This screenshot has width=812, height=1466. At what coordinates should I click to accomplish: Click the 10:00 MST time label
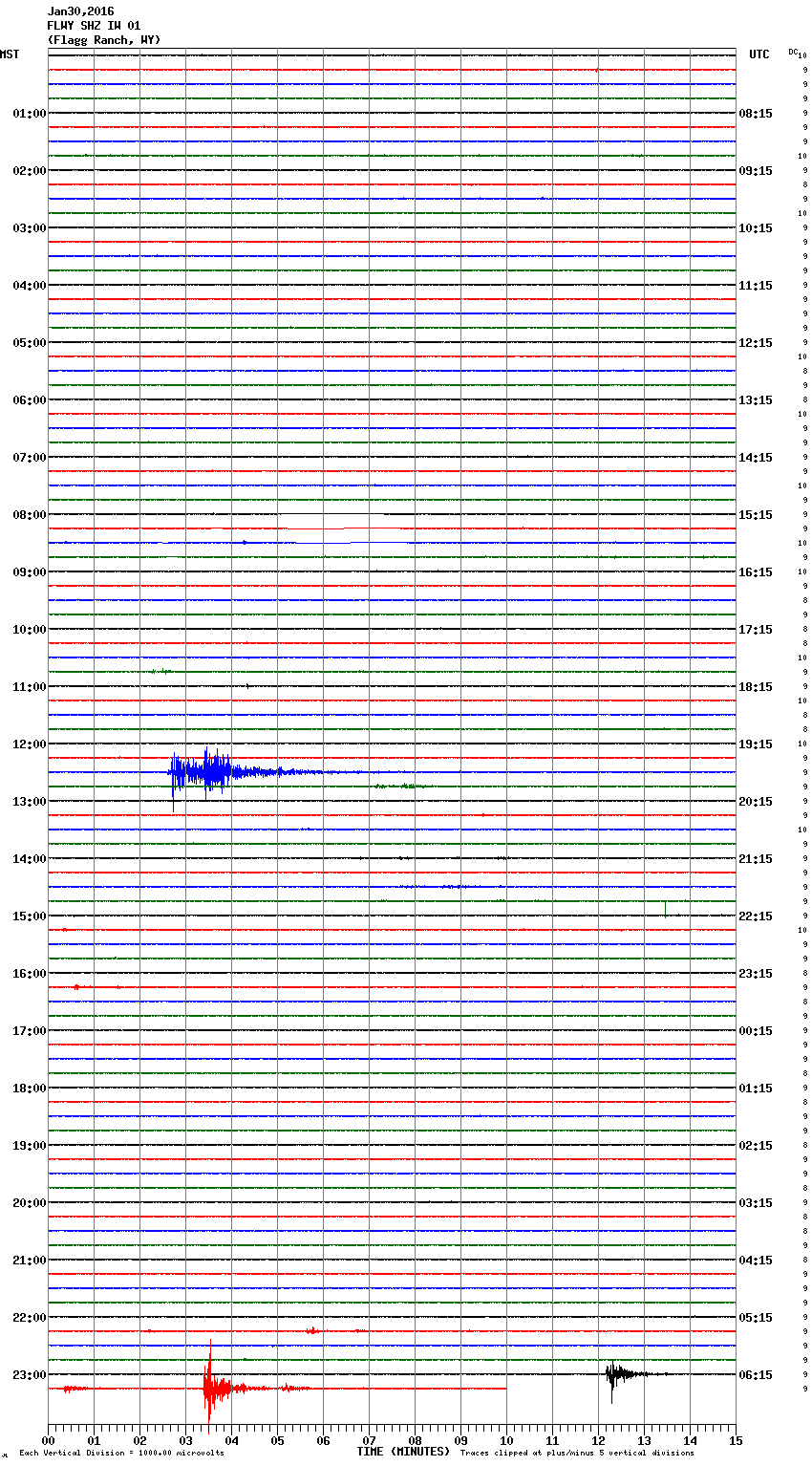(x=30, y=630)
